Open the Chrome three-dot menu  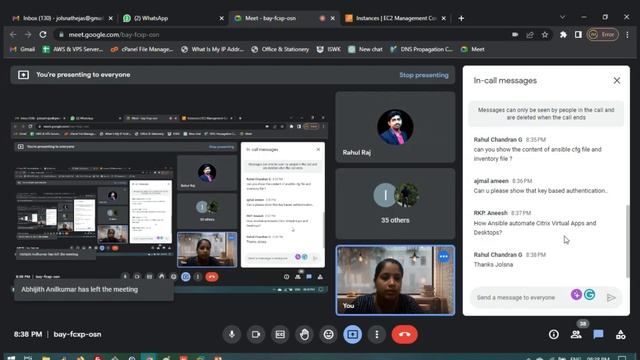pyautogui.click(x=627, y=35)
